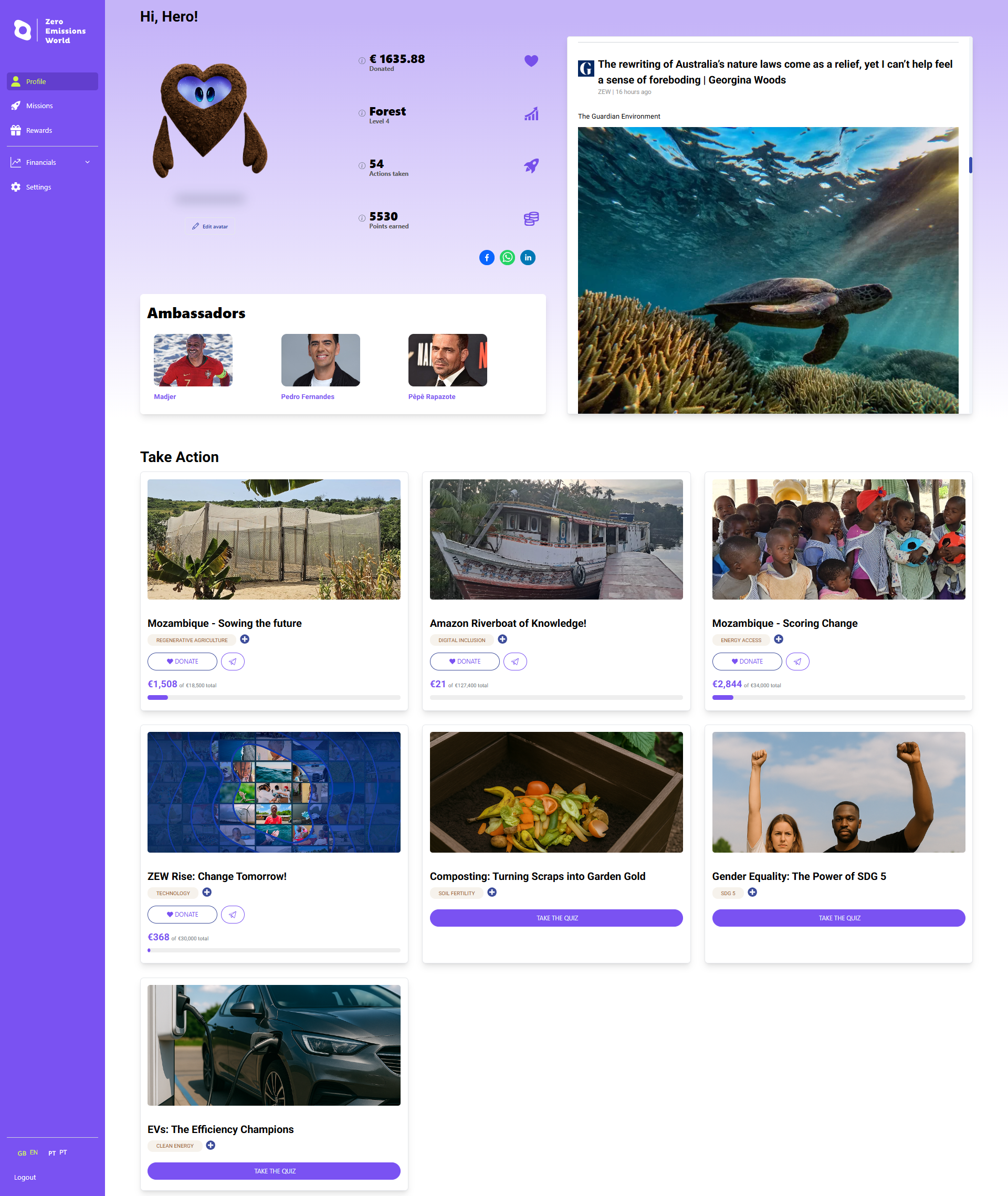Open the Missions section in the sidebar
The width and height of the screenshot is (1008, 1196).
point(39,105)
